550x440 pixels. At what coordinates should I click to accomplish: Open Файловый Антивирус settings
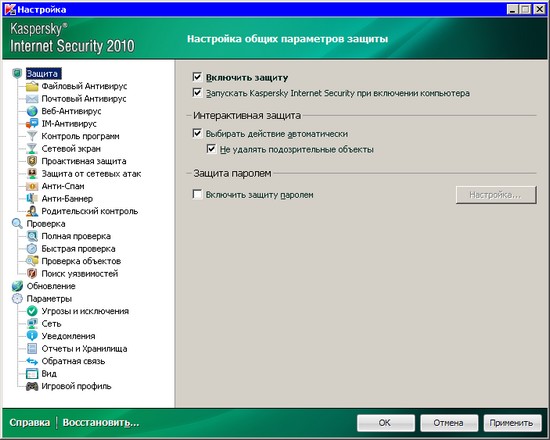point(84,86)
